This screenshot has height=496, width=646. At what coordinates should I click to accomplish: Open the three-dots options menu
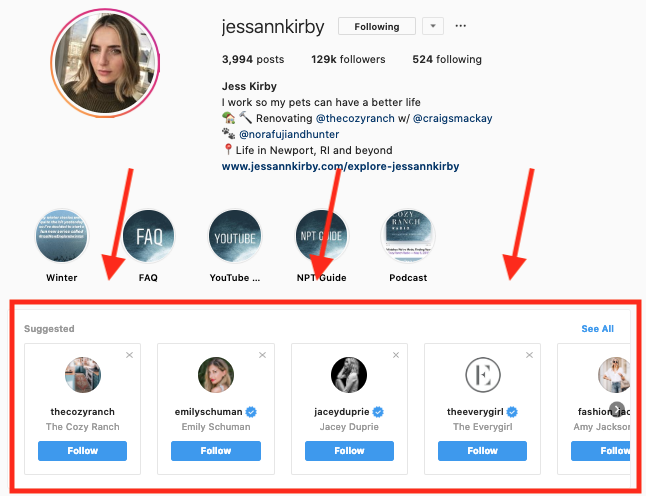coord(460,26)
